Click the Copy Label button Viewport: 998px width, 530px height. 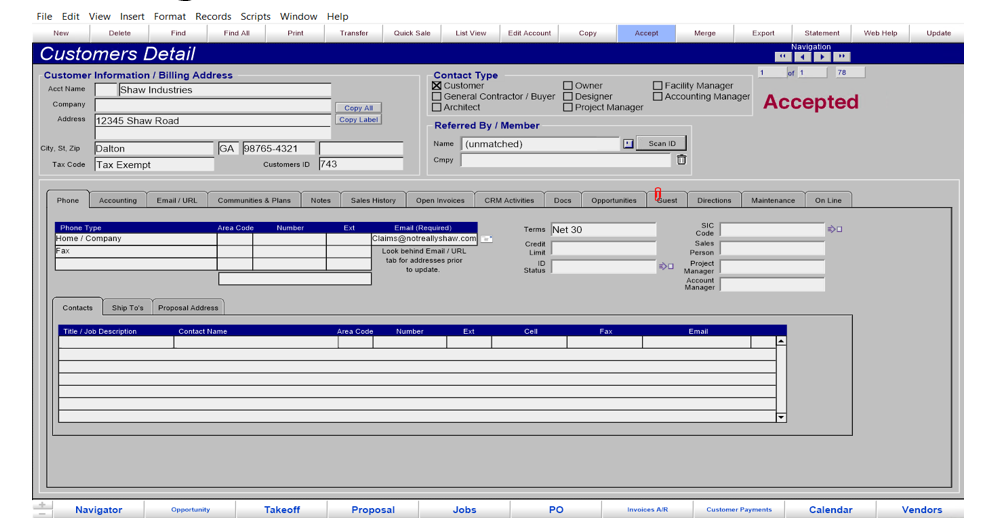[x=358, y=120]
